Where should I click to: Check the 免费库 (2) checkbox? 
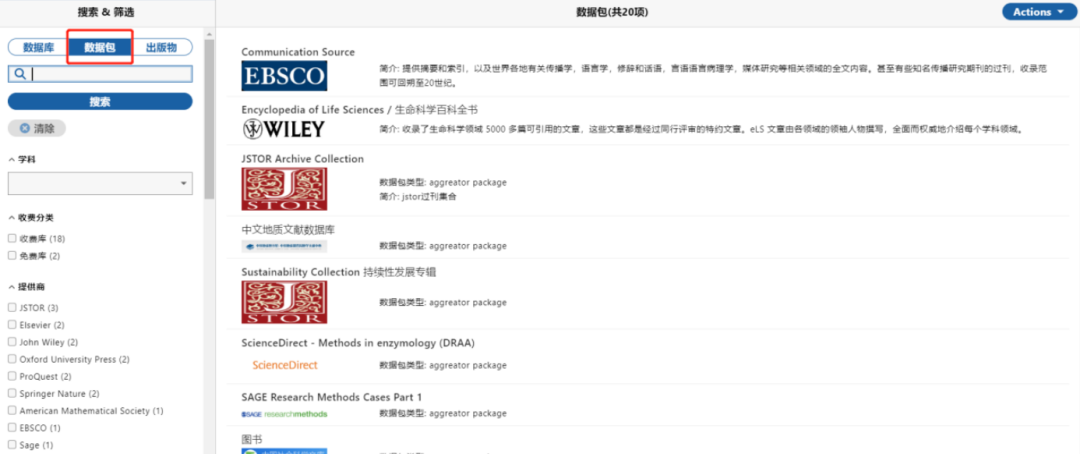click(12, 256)
